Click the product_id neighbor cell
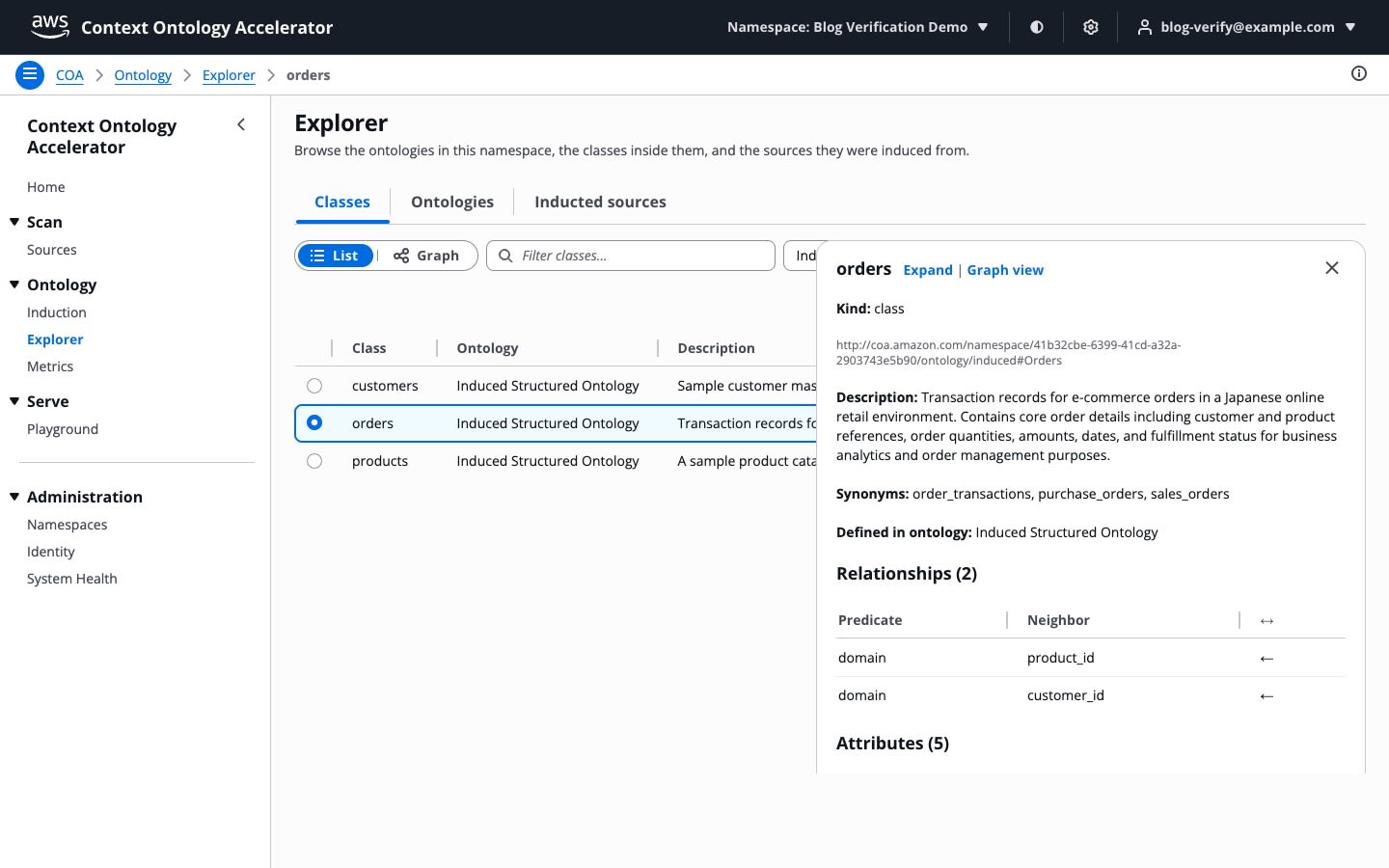The height and width of the screenshot is (868, 1389). 1061,658
